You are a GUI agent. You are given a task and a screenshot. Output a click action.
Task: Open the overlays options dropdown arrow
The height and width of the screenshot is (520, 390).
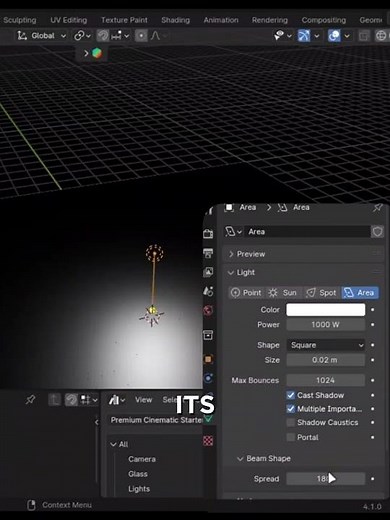pyautogui.click(x=347, y=36)
